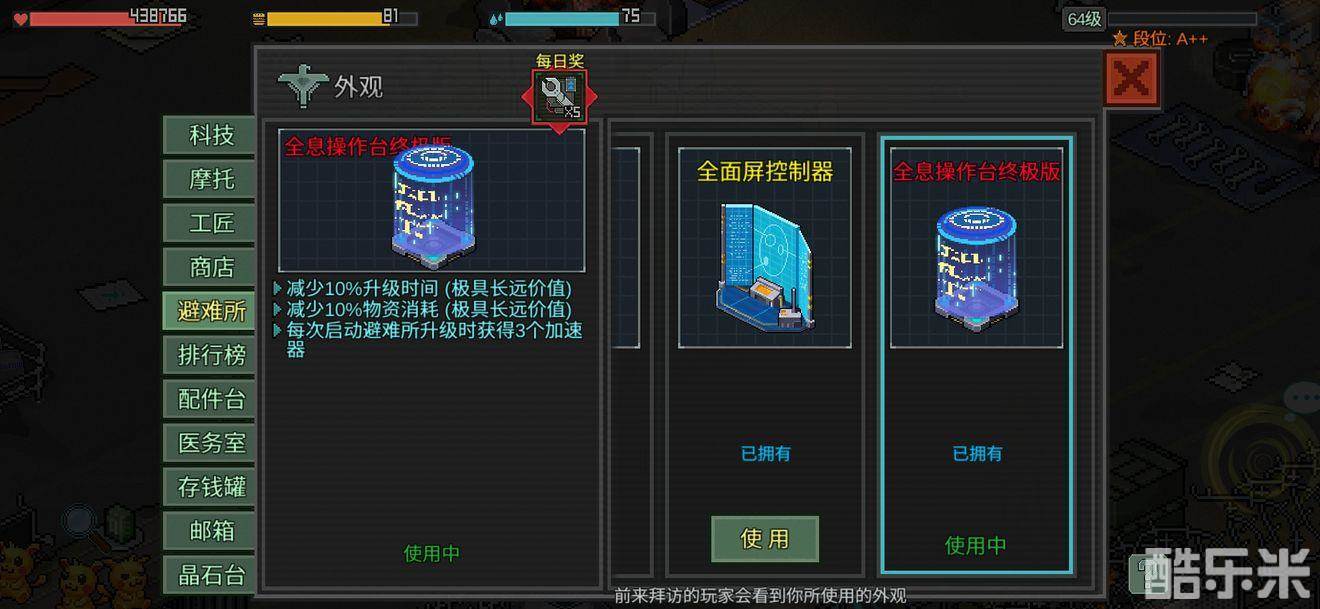Open the 排行榜 leaderboard tab

[211, 355]
